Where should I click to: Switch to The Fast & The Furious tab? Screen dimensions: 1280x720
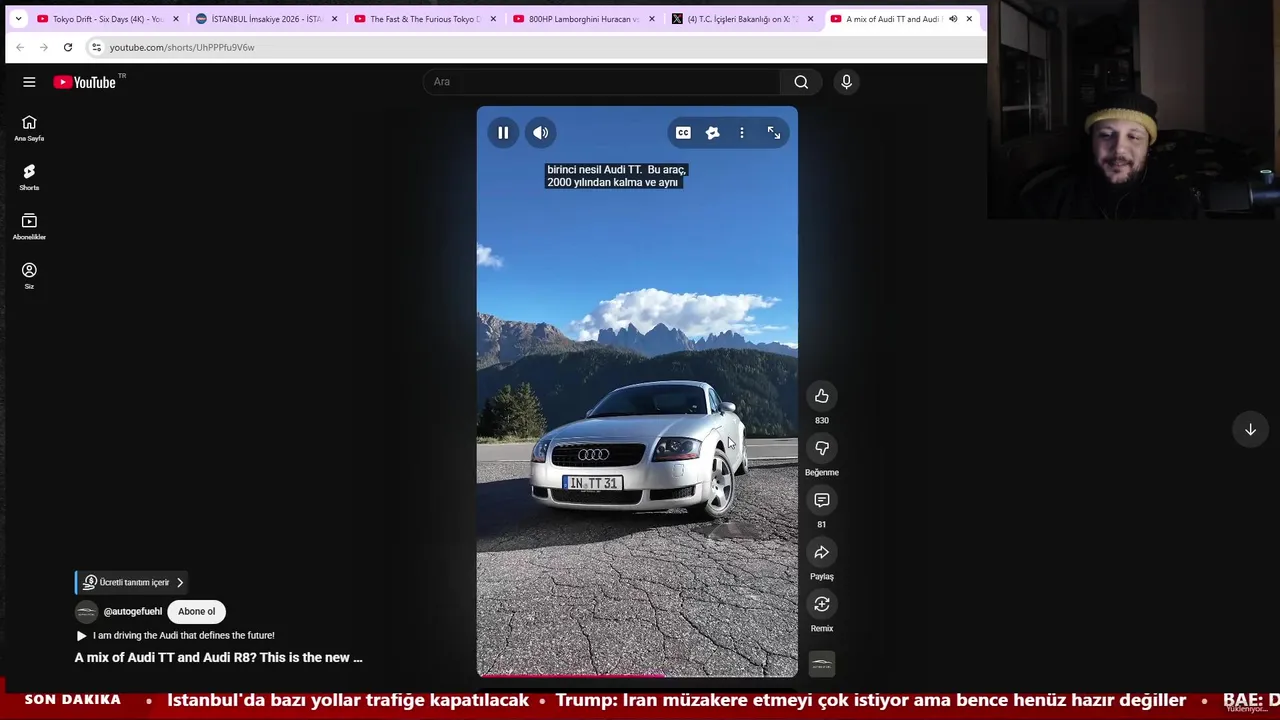tap(426, 19)
